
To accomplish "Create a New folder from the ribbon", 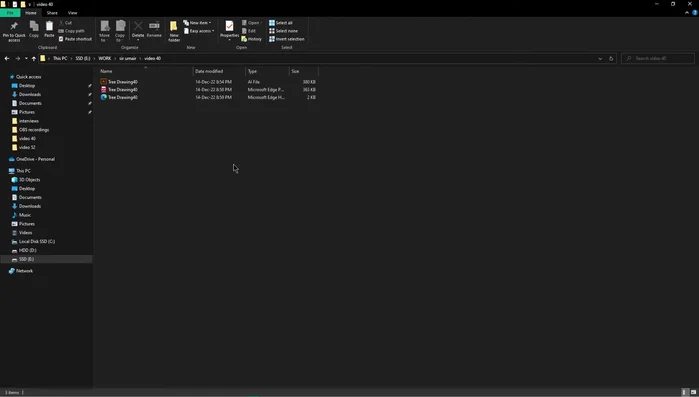I will tap(174, 31).
